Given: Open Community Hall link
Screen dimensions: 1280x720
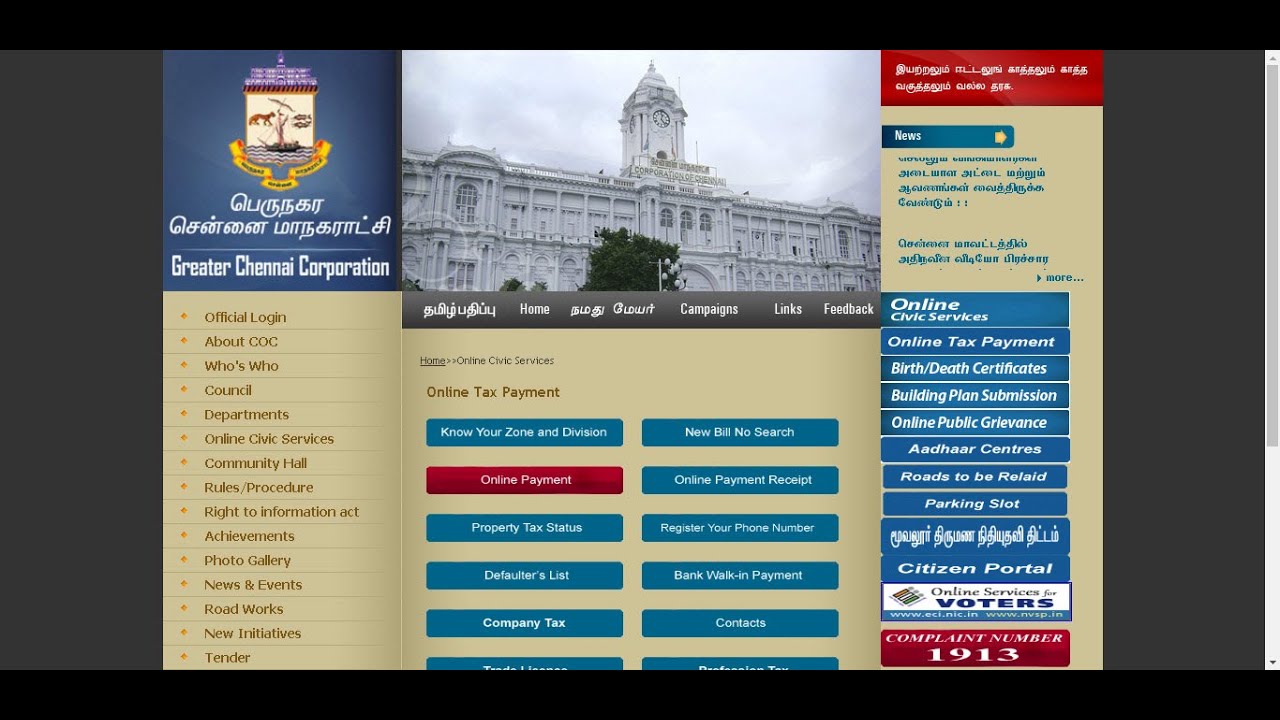Looking at the screenshot, I should [255, 463].
